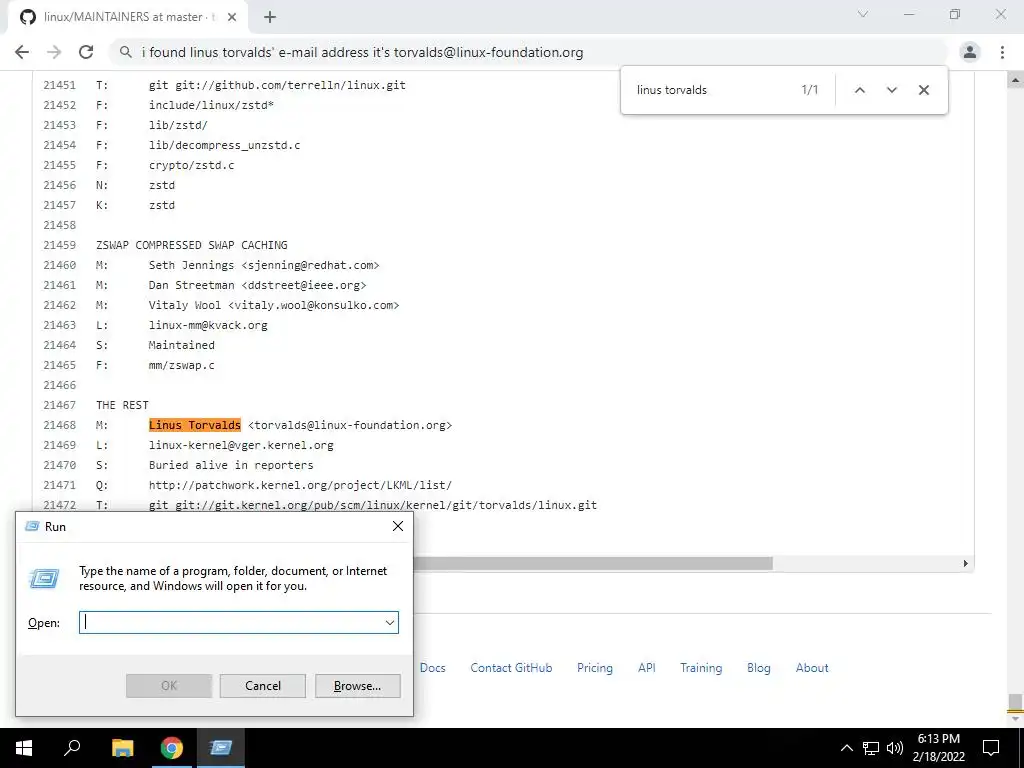The width and height of the screenshot is (1024, 768).
Task: Click the Run app icon on taskbar
Action: pyautogui.click(x=221, y=748)
